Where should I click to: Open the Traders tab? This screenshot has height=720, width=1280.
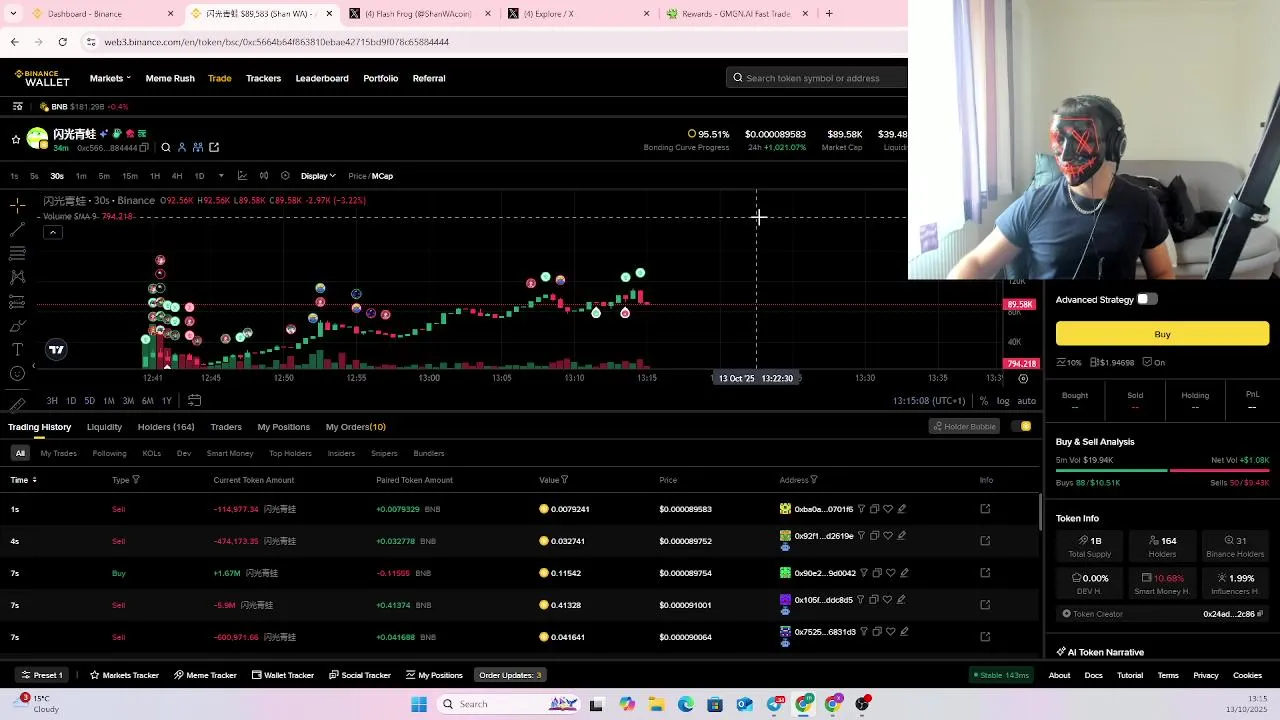coord(226,427)
